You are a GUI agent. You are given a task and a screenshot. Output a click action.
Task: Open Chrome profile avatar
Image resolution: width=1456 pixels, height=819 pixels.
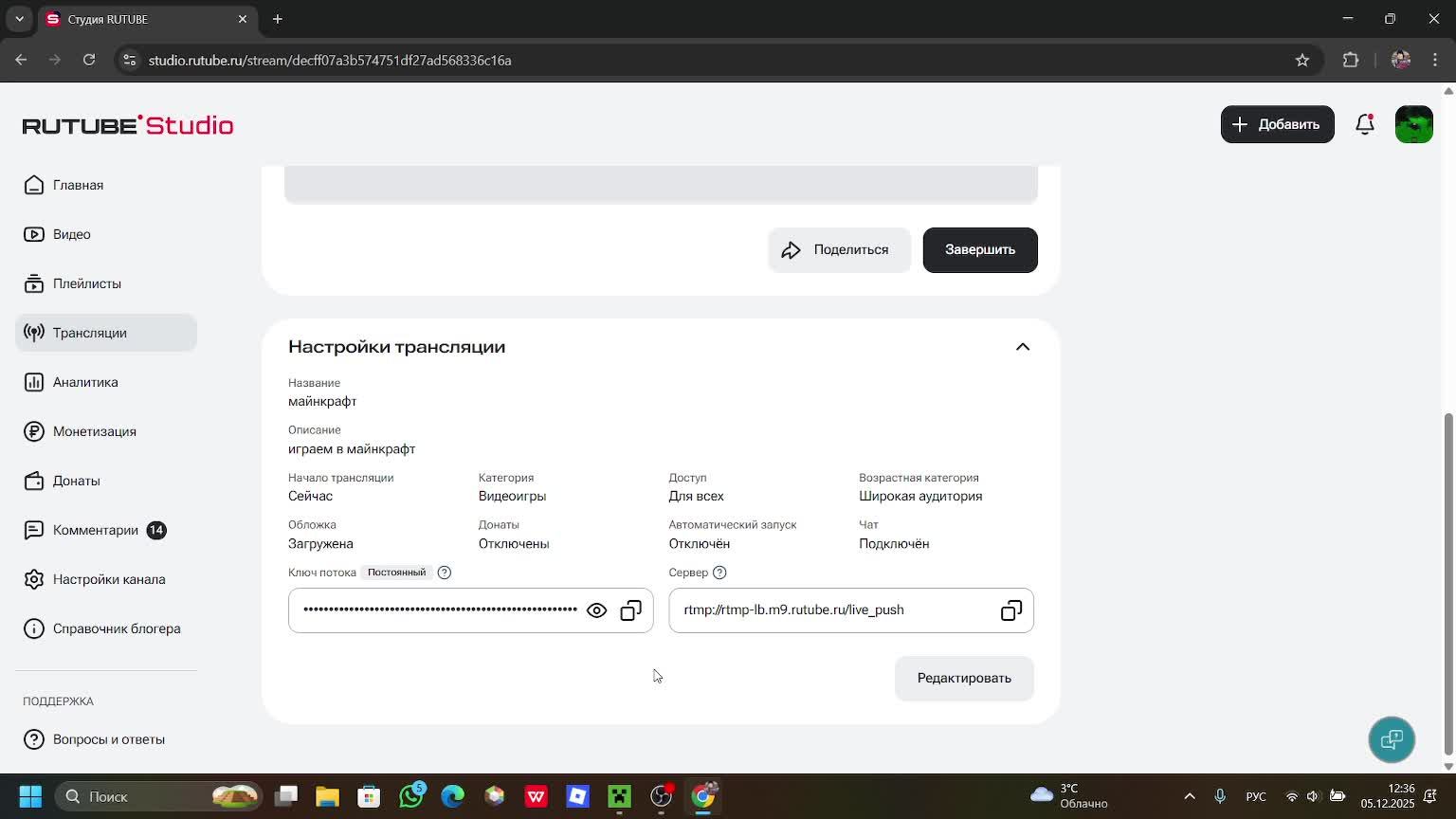coord(1401,60)
